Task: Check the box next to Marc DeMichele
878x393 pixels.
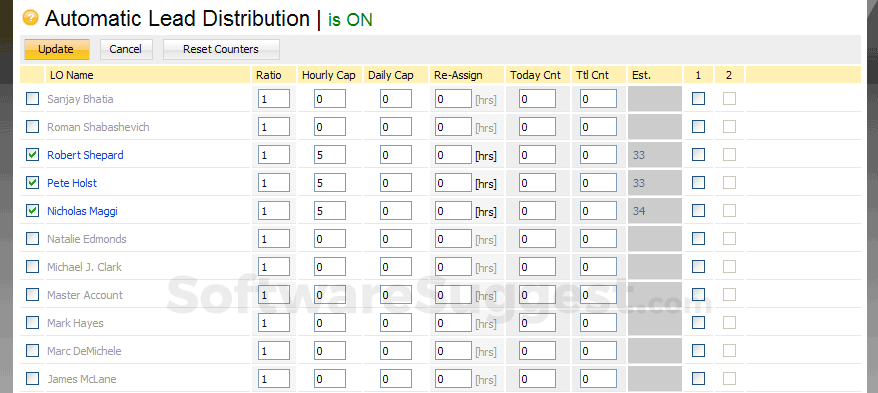Action: click(32, 351)
